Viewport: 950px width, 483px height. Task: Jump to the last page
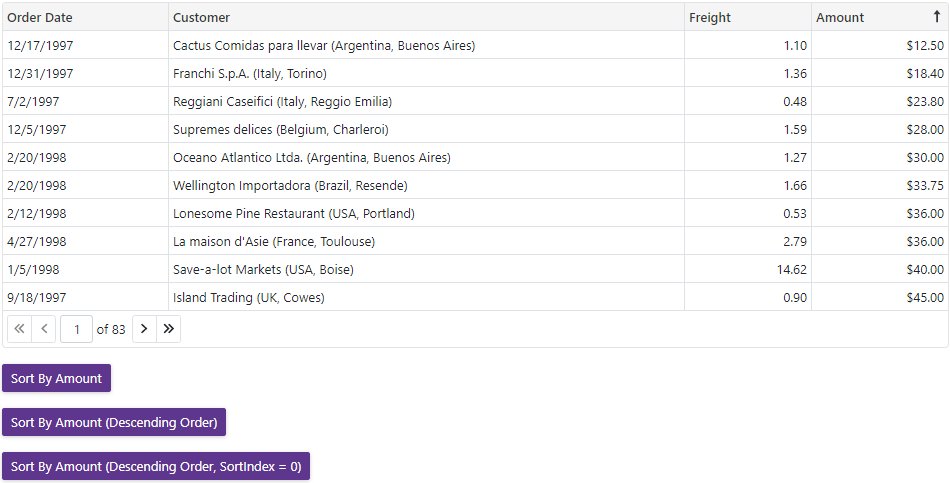point(169,329)
